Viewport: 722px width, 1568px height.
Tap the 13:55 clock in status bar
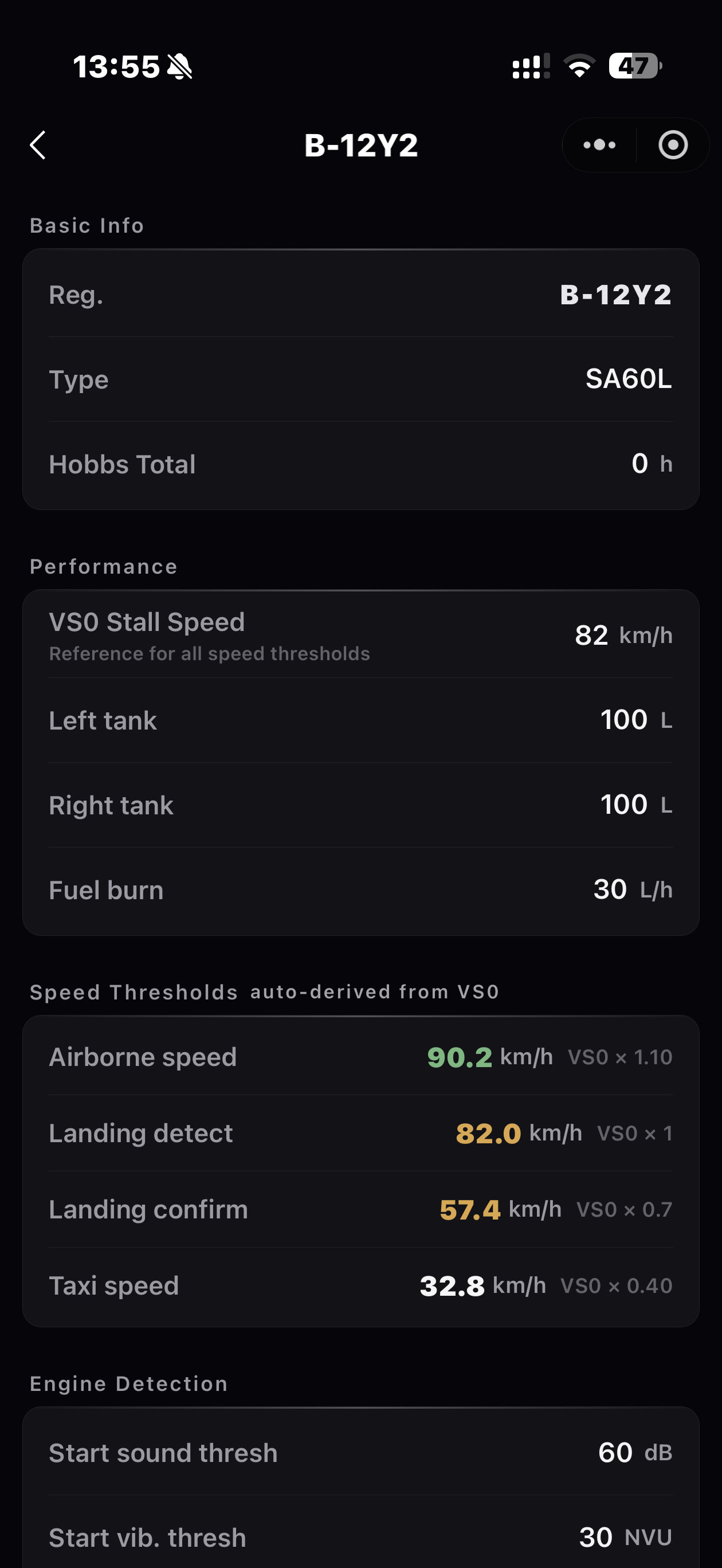[116, 66]
